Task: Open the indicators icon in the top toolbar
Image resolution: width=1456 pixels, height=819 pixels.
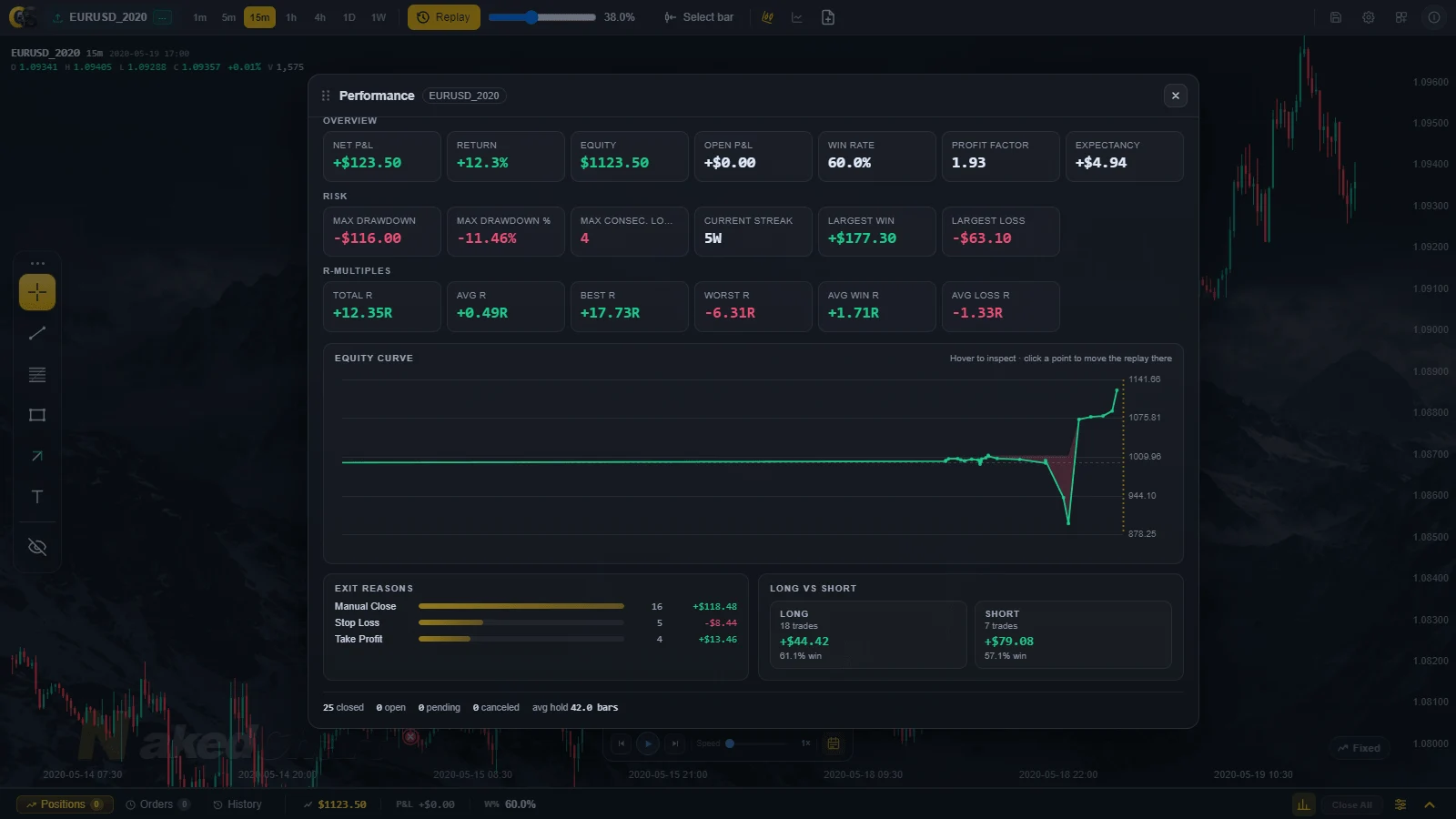Action: [768, 17]
